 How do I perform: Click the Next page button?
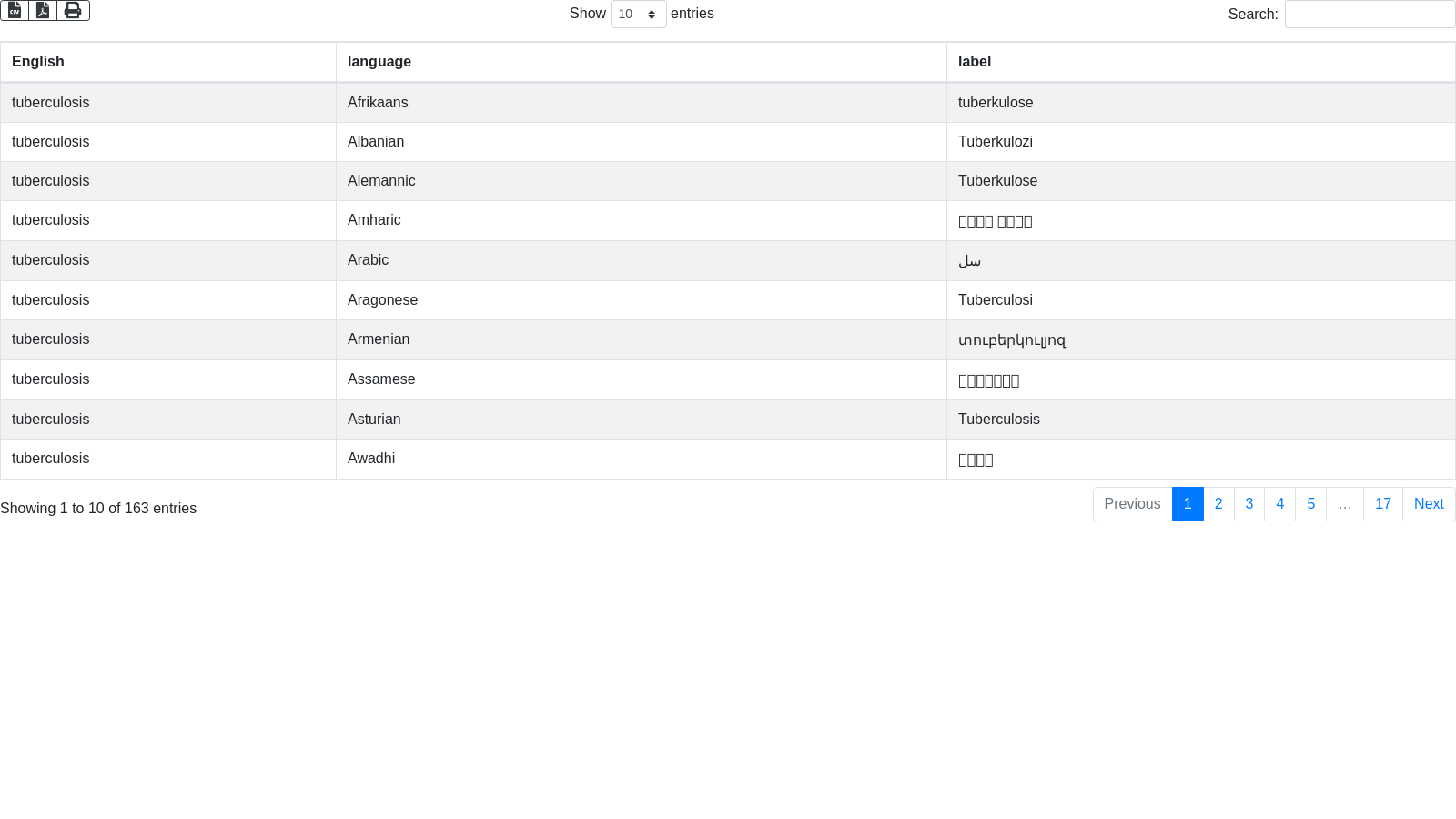pyautogui.click(x=1429, y=504)
